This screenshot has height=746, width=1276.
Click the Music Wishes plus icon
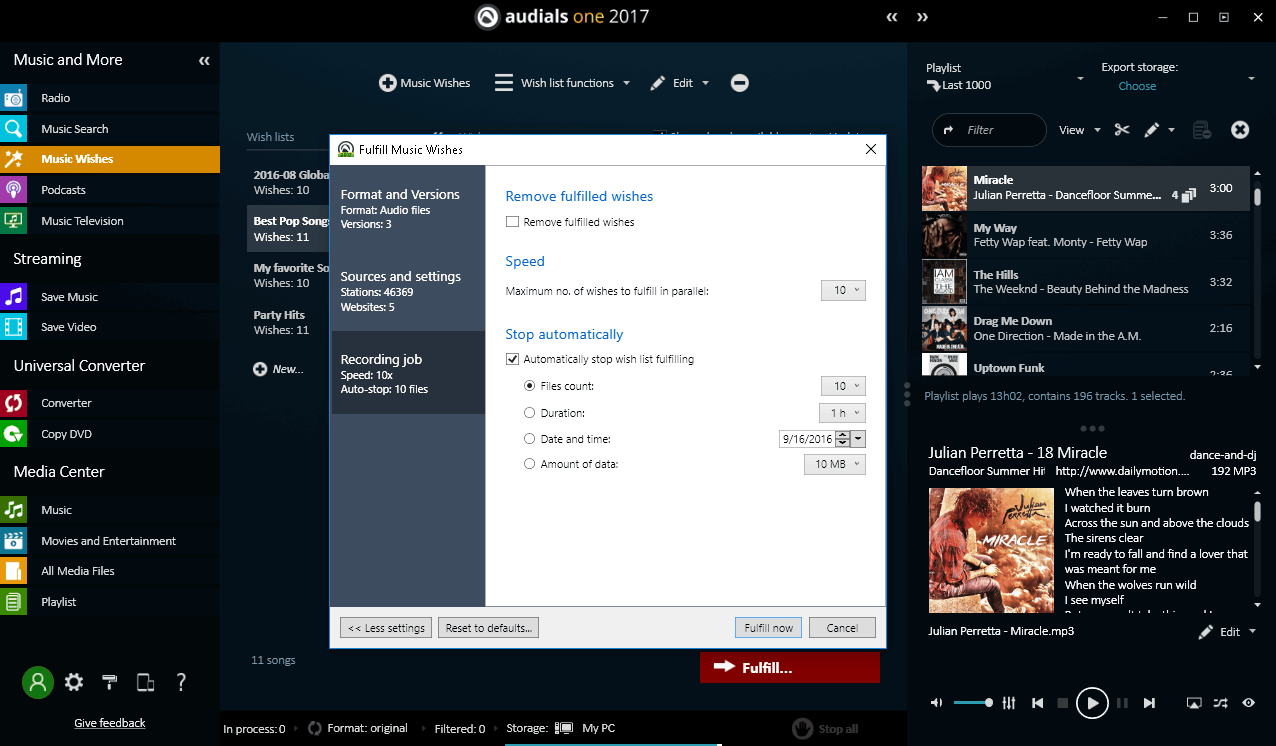click(x=388, y=83)
